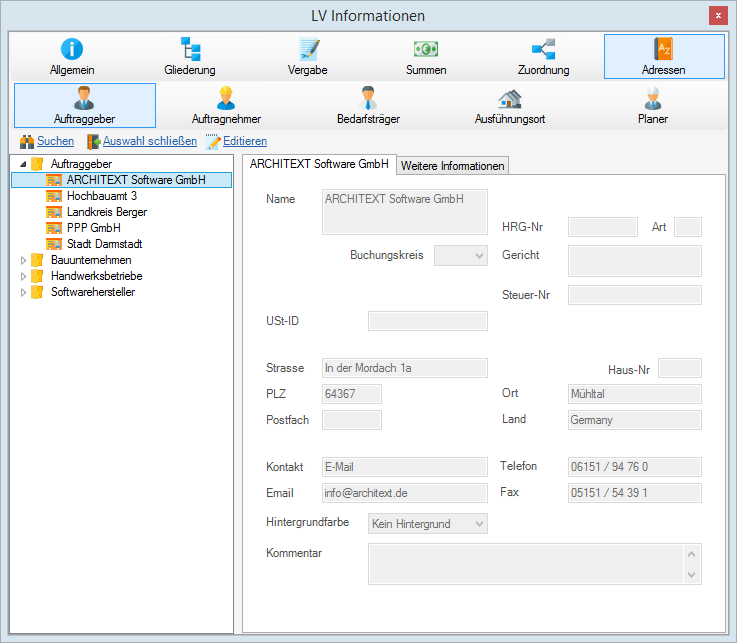Click the door icon beside Auswahl schließen

[x=93, y=141]
